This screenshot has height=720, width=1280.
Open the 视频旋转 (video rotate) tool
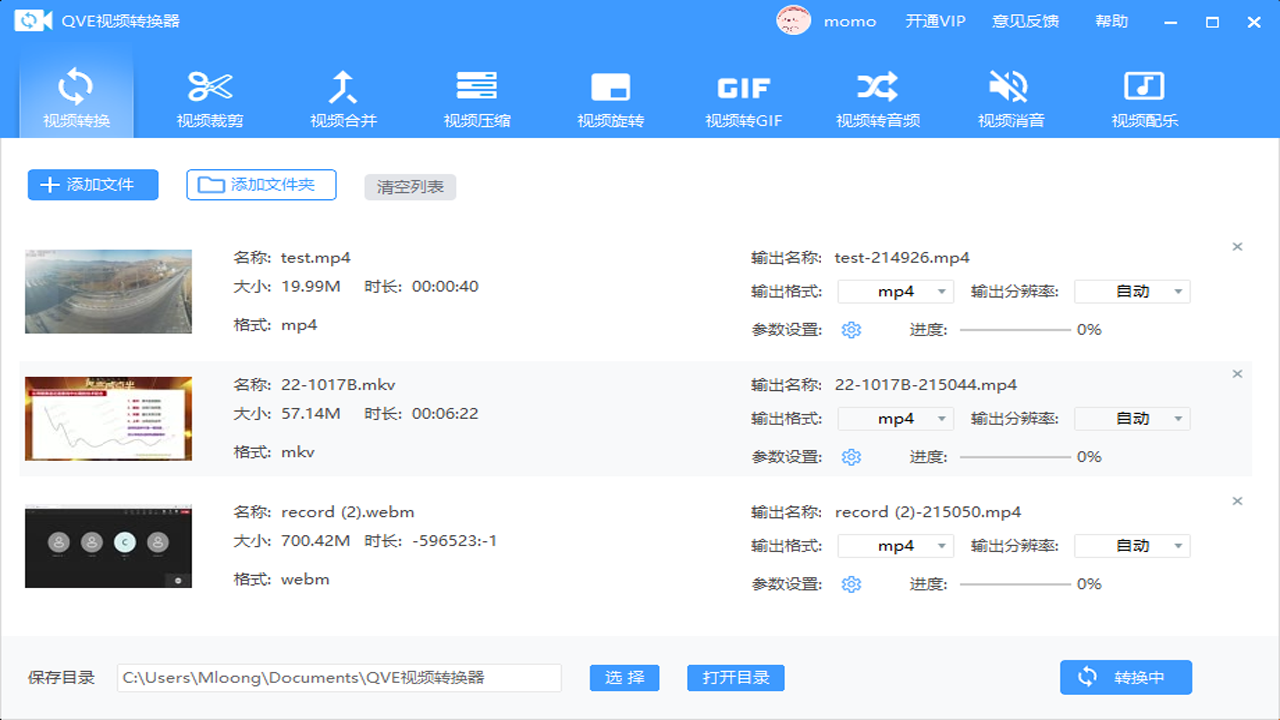point(610,95)
